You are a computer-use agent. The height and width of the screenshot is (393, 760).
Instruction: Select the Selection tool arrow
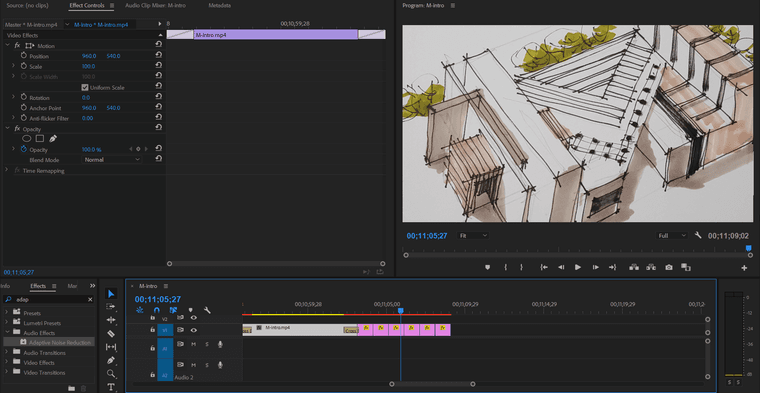tap(111, 294)
